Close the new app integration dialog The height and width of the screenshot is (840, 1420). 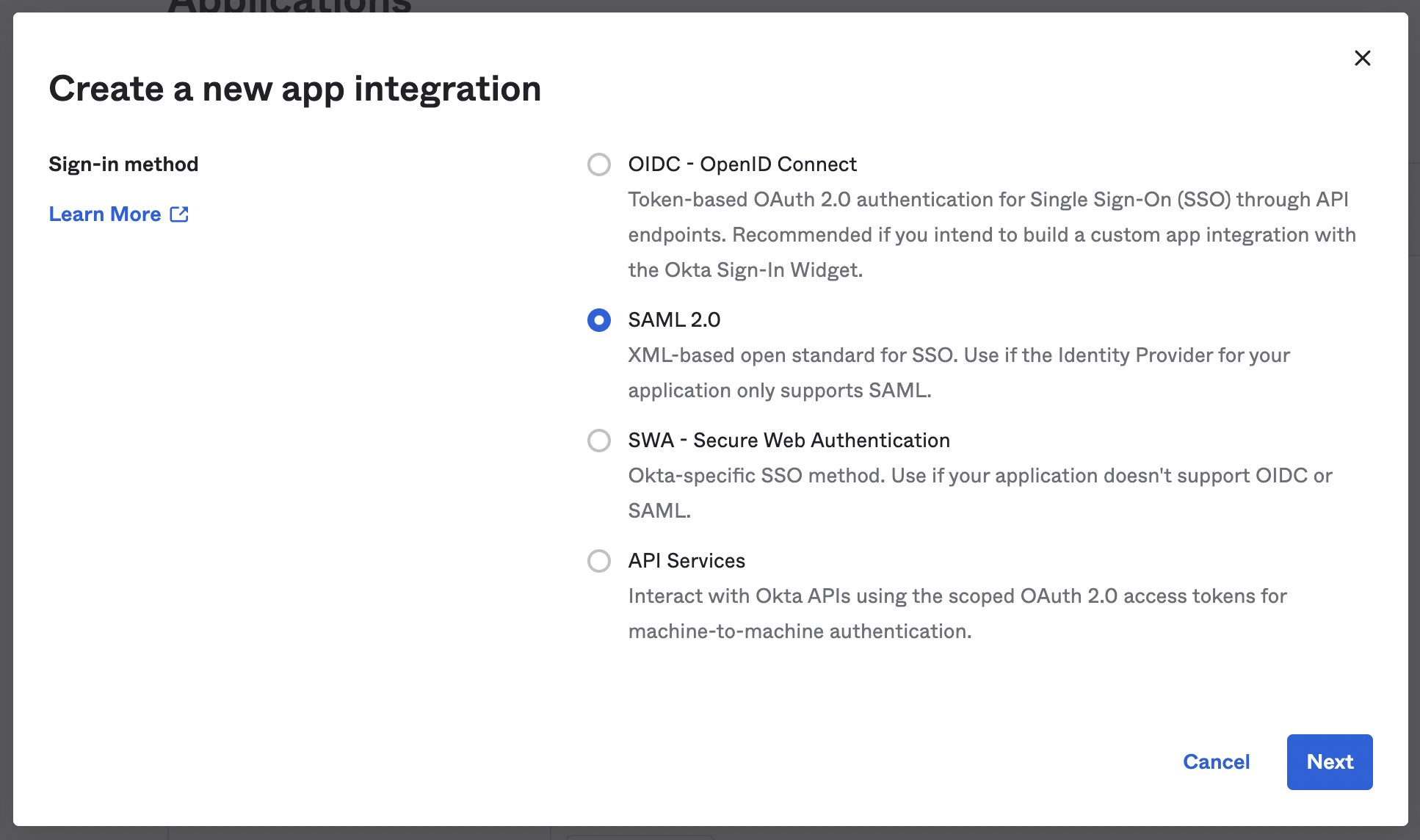(x=1362, y=58)
